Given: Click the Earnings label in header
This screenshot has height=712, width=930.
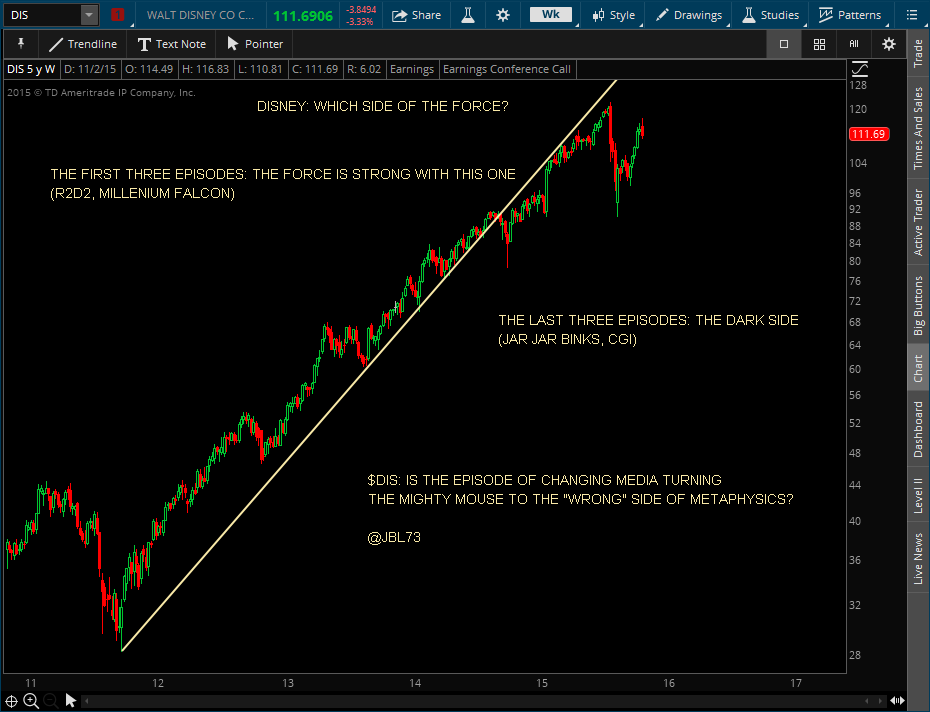Looking at the screenshot, I should point(412,69).
